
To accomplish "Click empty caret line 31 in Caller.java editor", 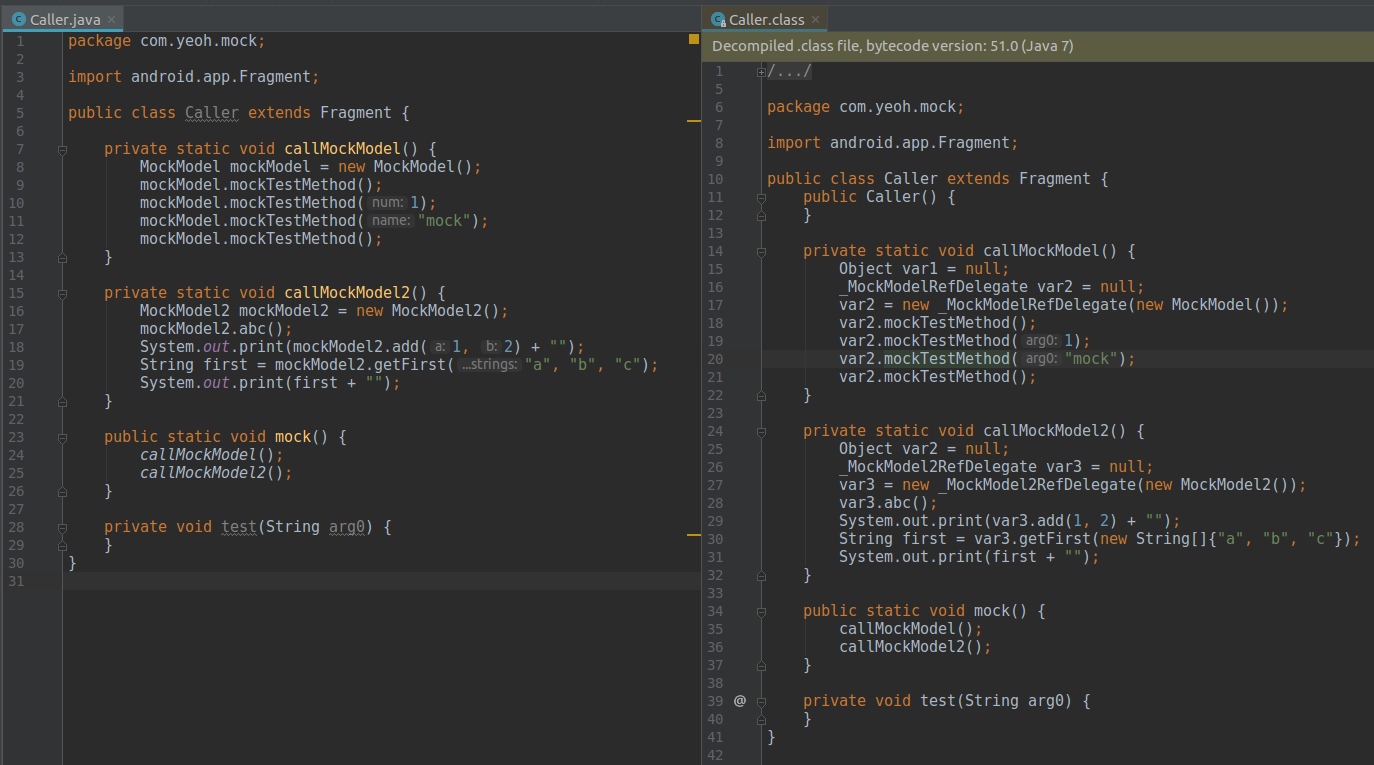I will (380, 581).
